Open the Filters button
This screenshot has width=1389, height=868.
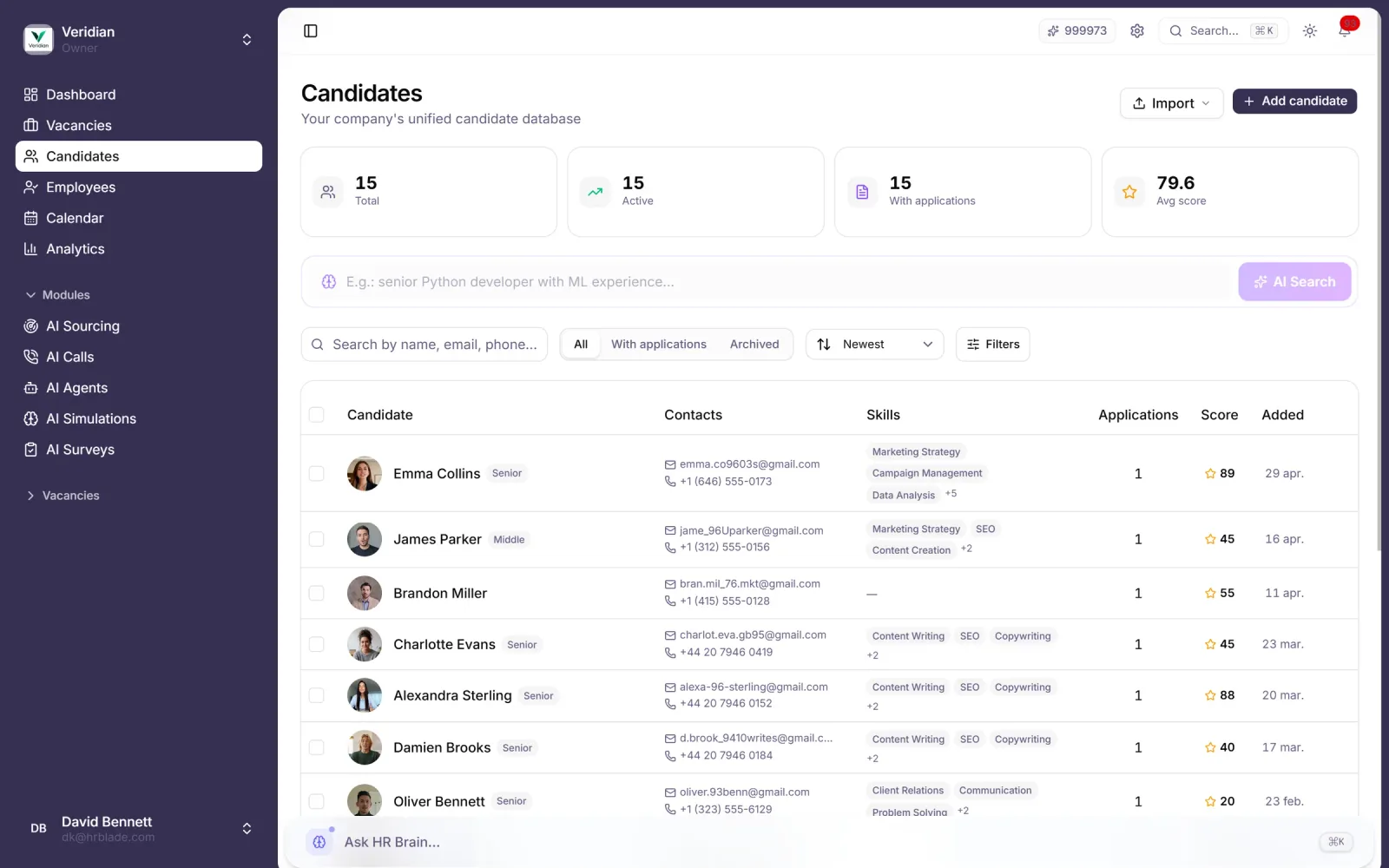coord(993,345)
